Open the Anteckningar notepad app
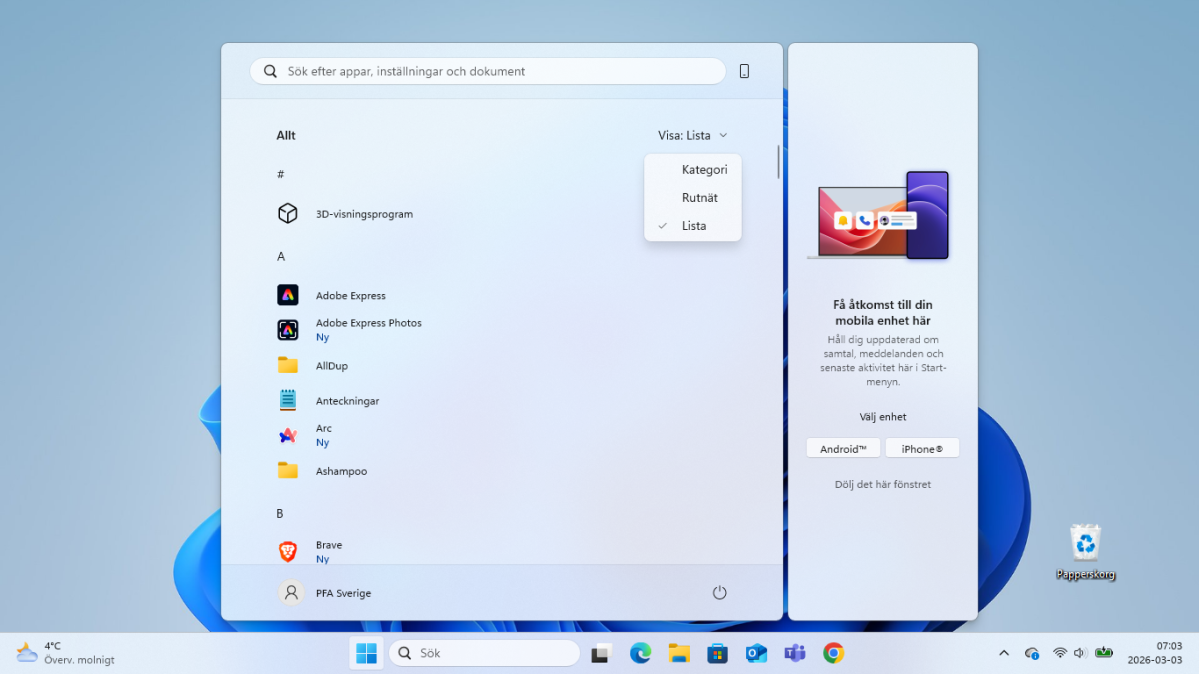Viewport: 1199px width, 674px height. [x=288, y=400]
